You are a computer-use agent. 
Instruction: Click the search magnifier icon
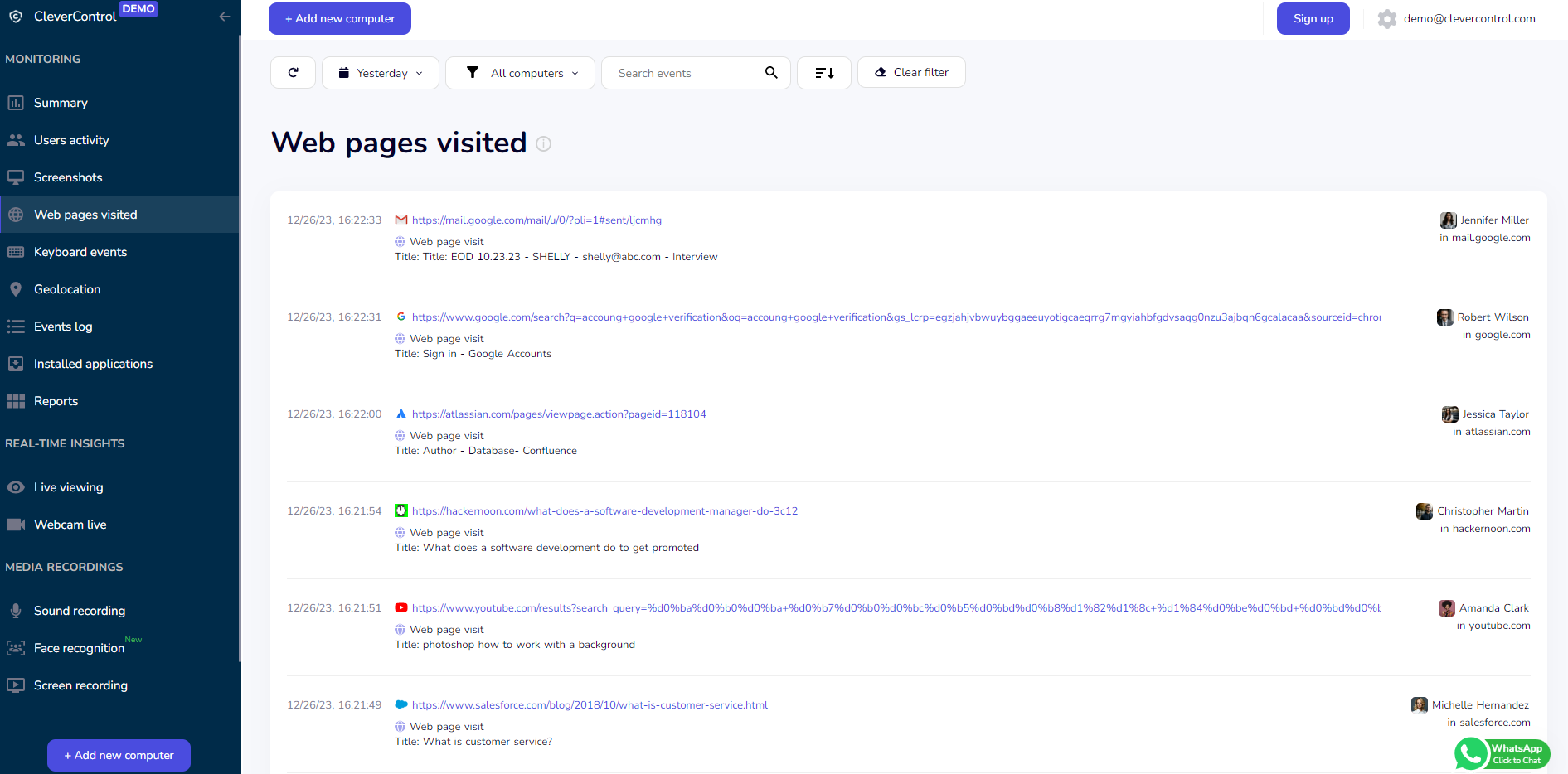click(771, 73)
